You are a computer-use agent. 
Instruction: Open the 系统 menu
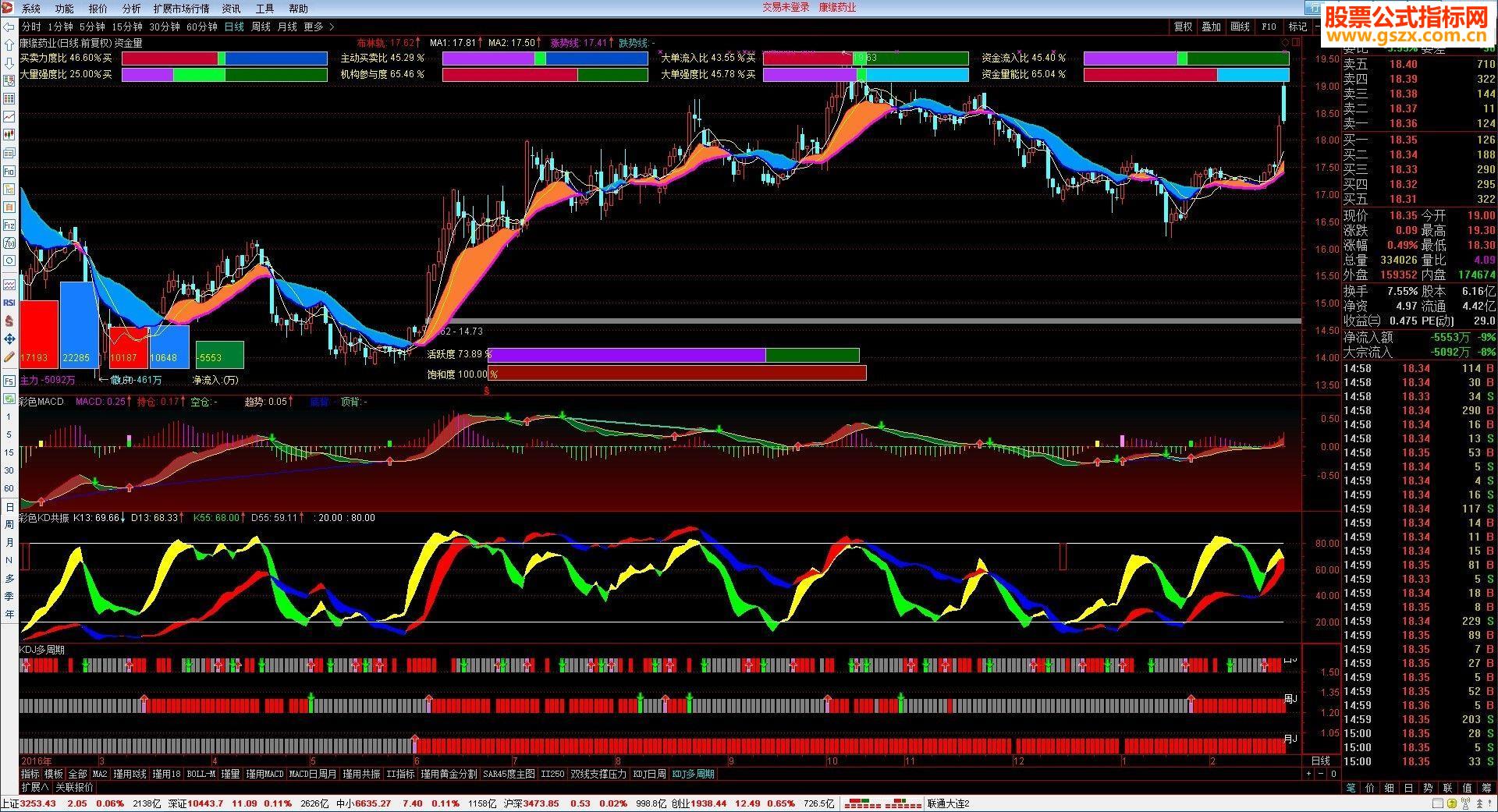[31, 9]
